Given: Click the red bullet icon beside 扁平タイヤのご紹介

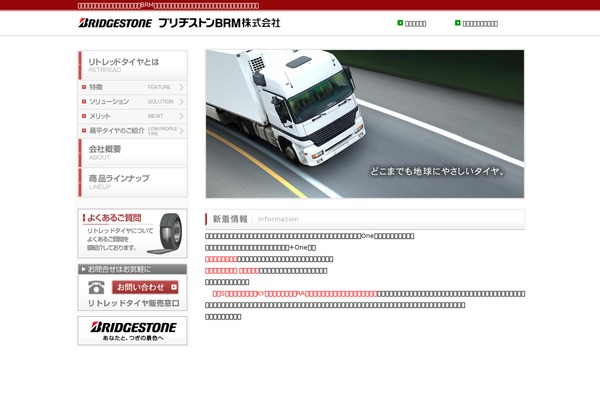Looking at the screenshot, I should tap(84, 131).
